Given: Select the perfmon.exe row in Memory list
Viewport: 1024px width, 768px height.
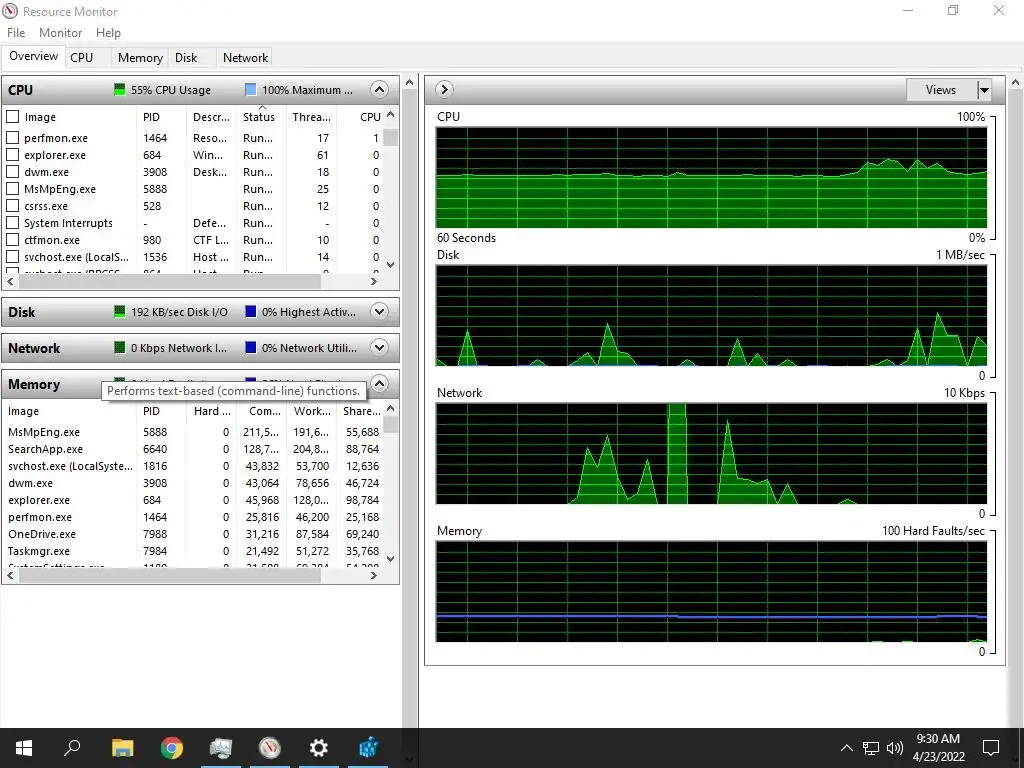Looking at the screenshot, I should pos(193,517).
